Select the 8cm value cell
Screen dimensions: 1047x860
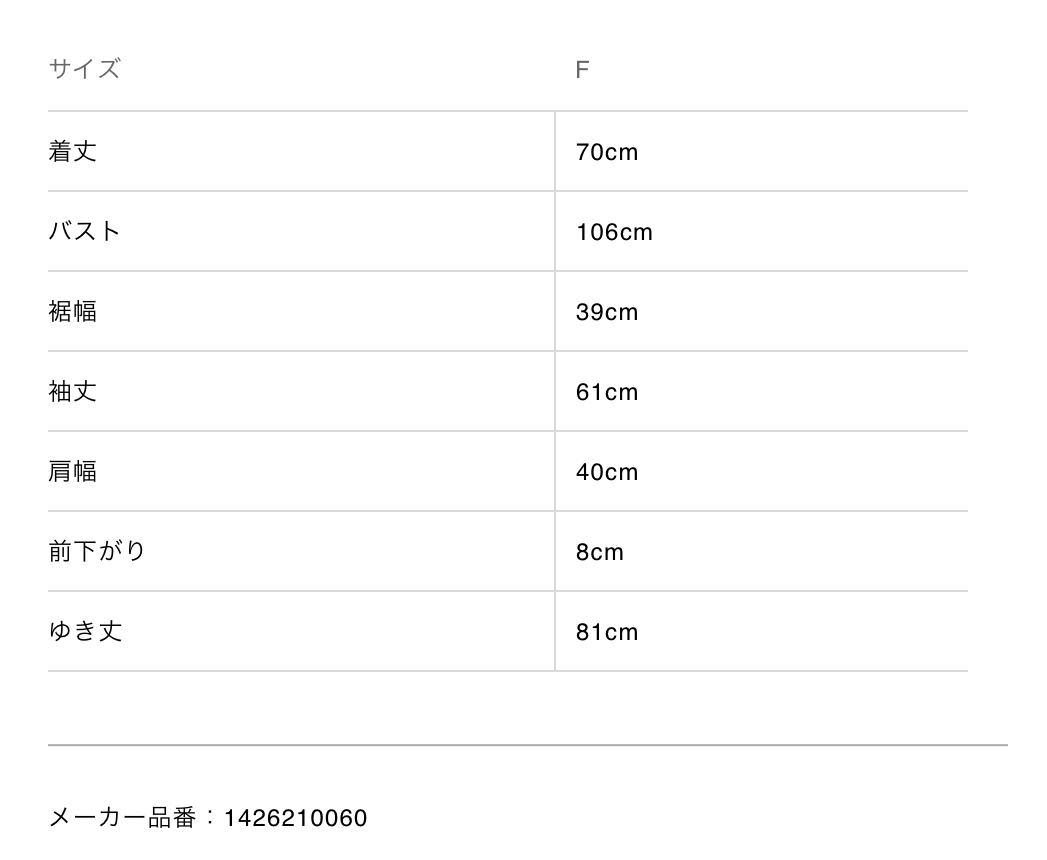click(599, 552)
